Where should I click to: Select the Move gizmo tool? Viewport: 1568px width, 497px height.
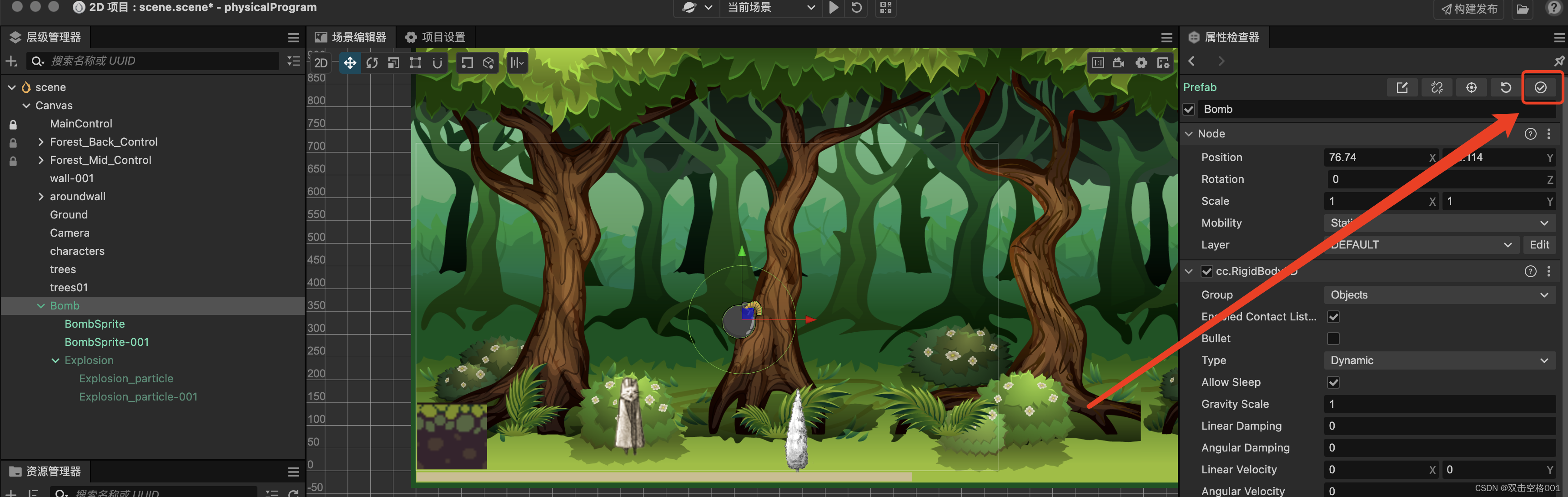click(x=349, y=63)
